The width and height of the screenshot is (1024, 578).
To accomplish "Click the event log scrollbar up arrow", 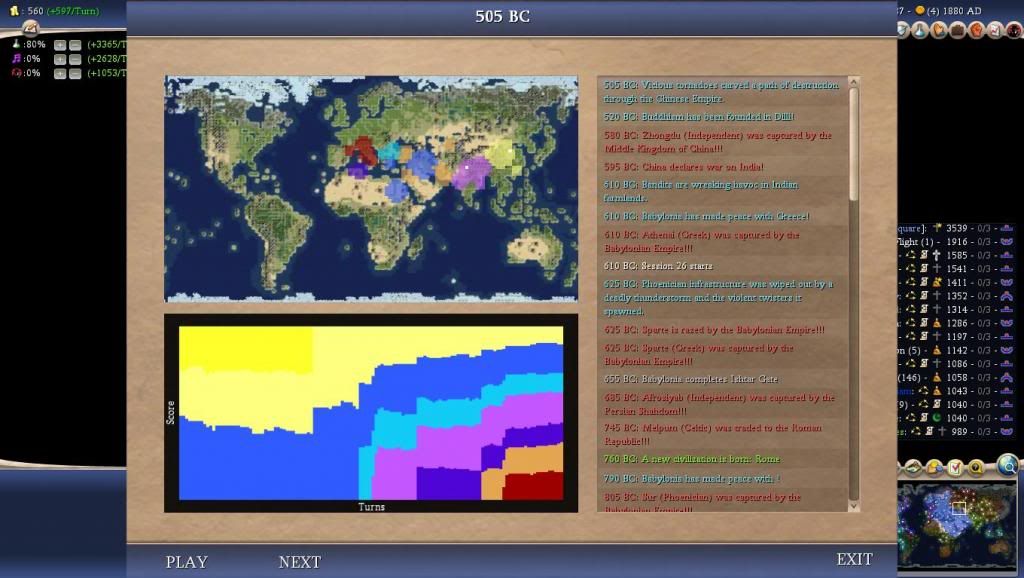I will [854, 82].
